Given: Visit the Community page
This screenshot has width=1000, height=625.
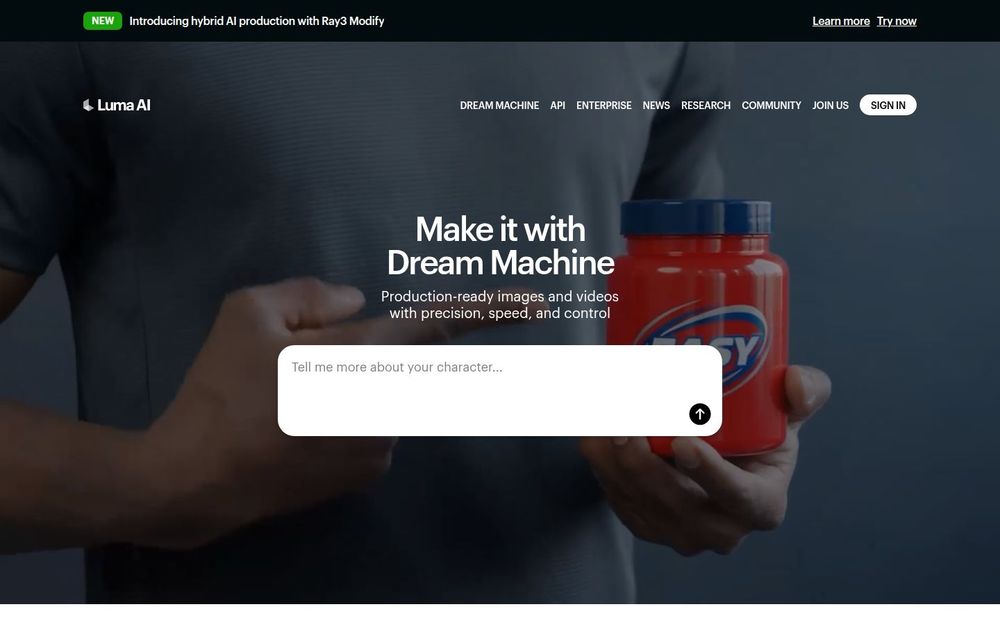Looking at the screenshot, I should (771, 105).
